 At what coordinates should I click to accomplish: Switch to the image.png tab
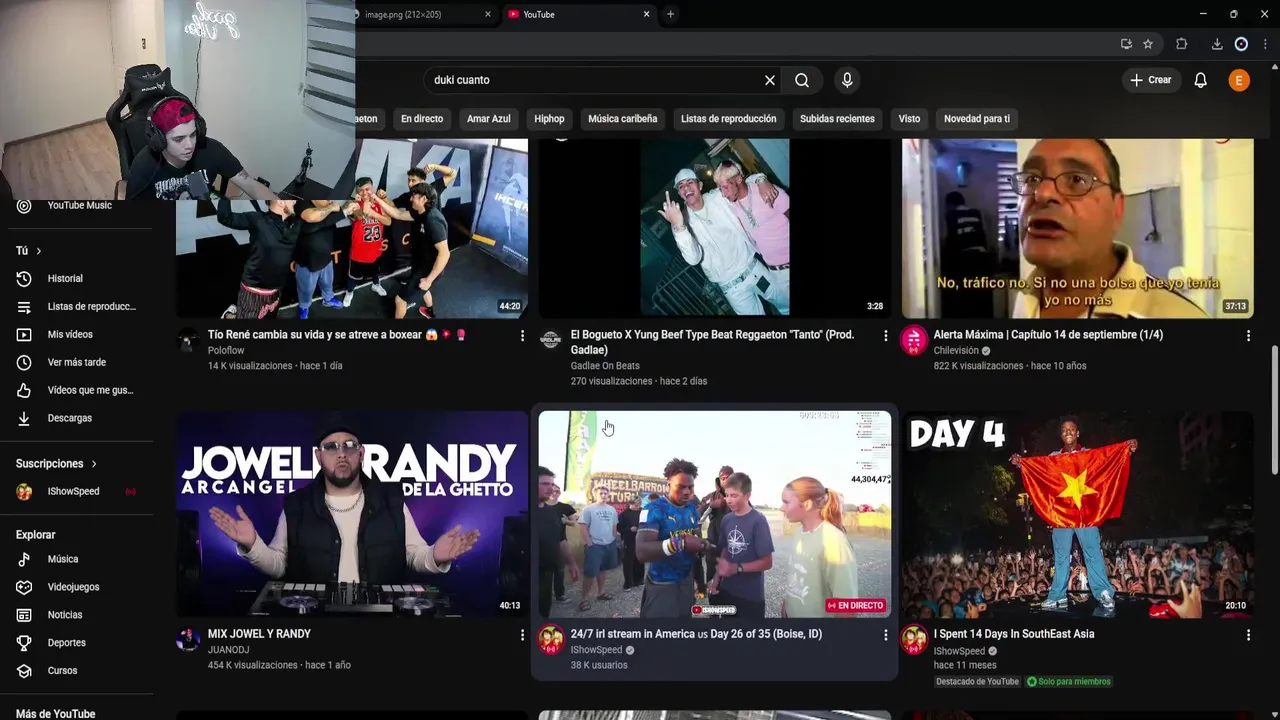[415, 14]
